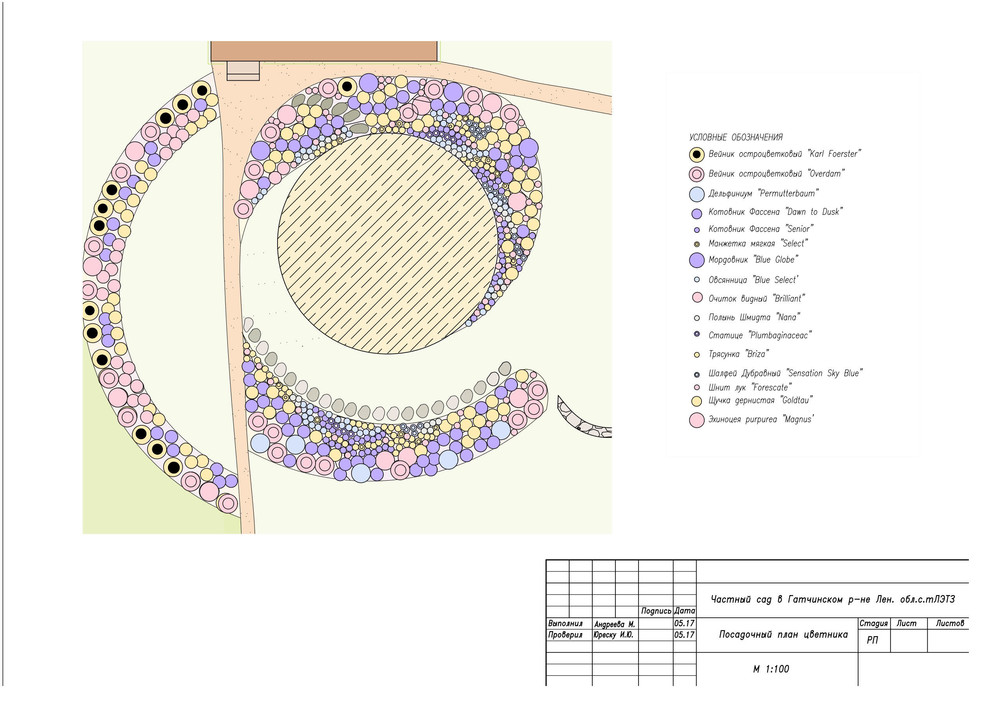Select the Щучка дернистая "Goldtau" legend circle
Viewport: 990px width, 706px height.
pos(697,400)
